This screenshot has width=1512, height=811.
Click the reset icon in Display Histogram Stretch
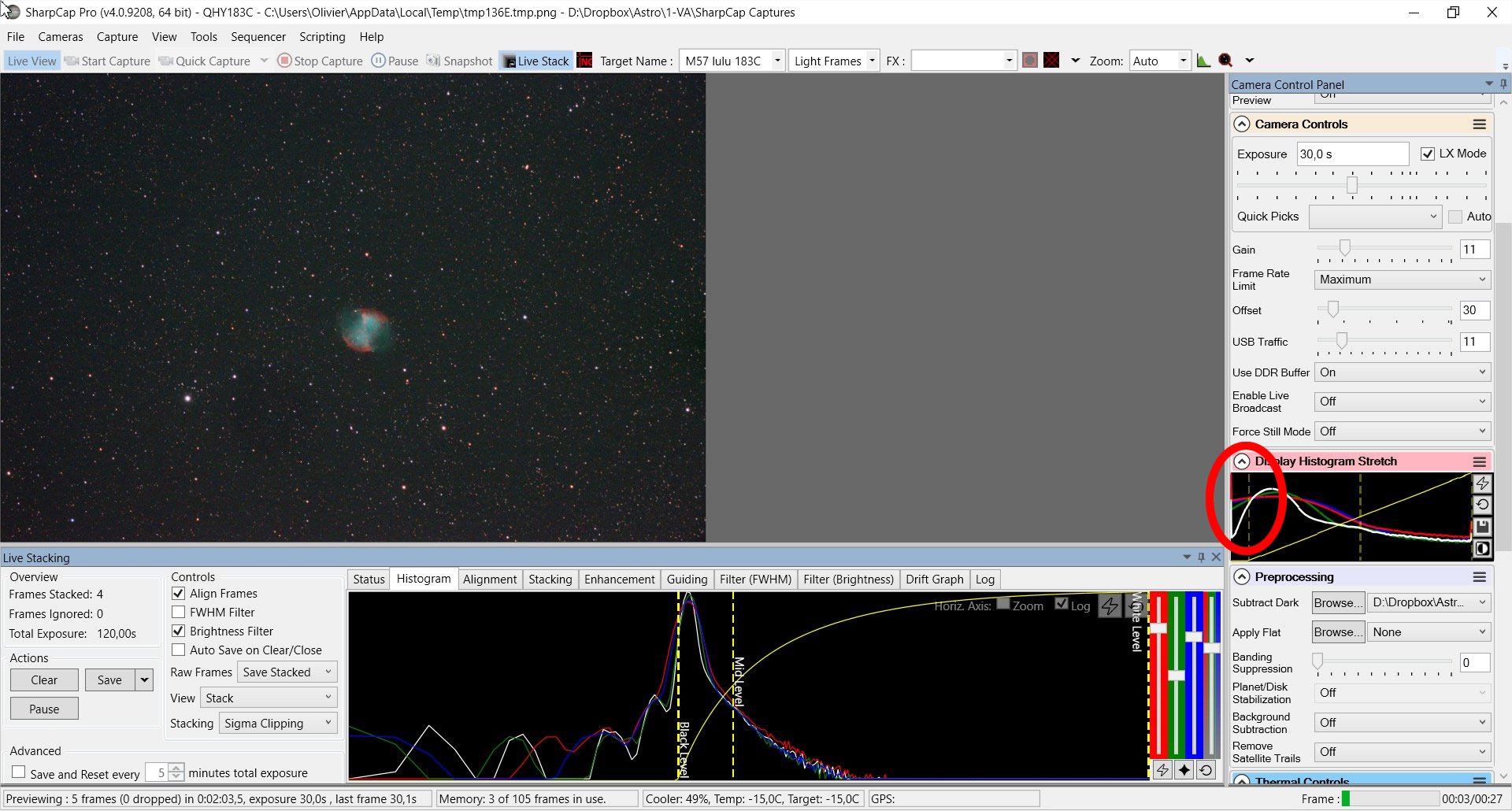pyautogui.click(x=1482, y=505)
